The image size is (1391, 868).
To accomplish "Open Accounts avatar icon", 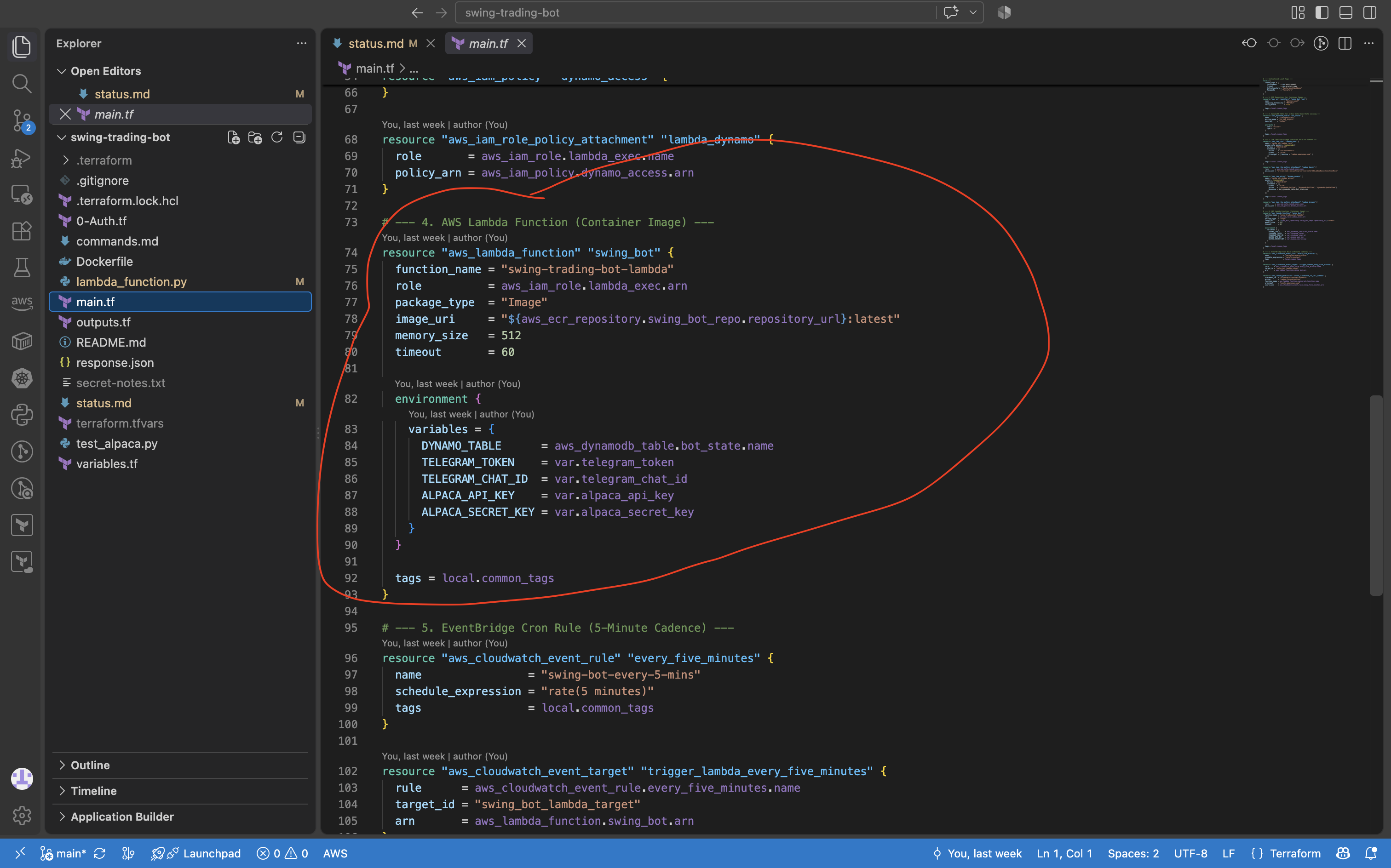I will coord(22,778).
